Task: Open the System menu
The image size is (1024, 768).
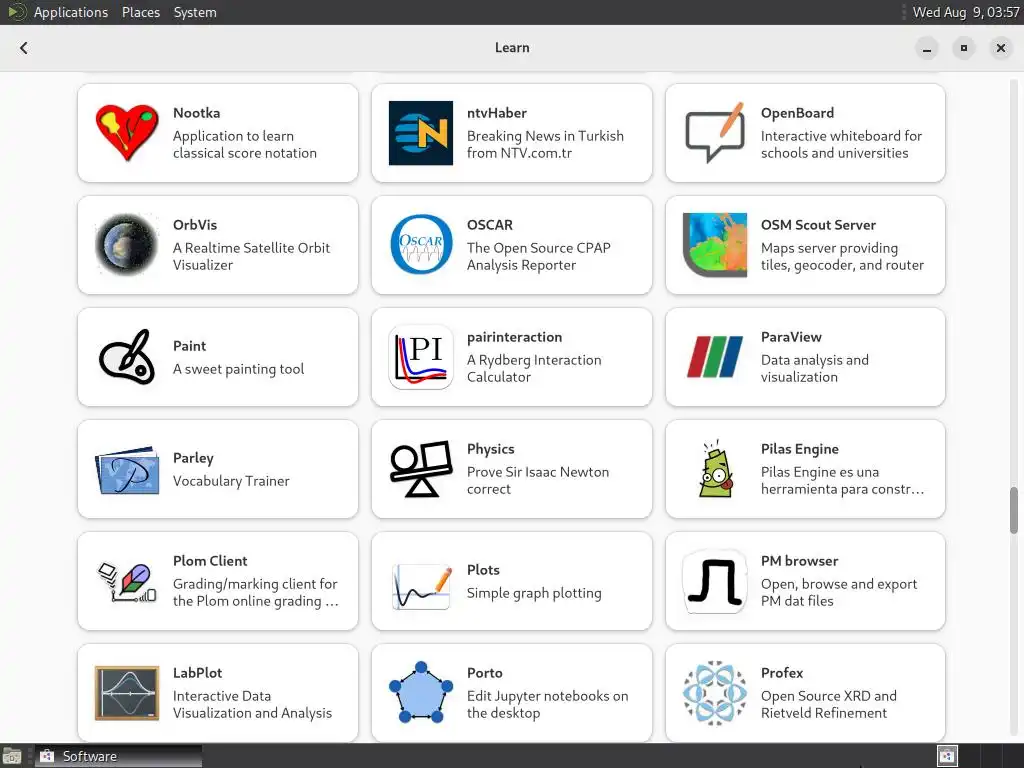Action: [195, 12]
